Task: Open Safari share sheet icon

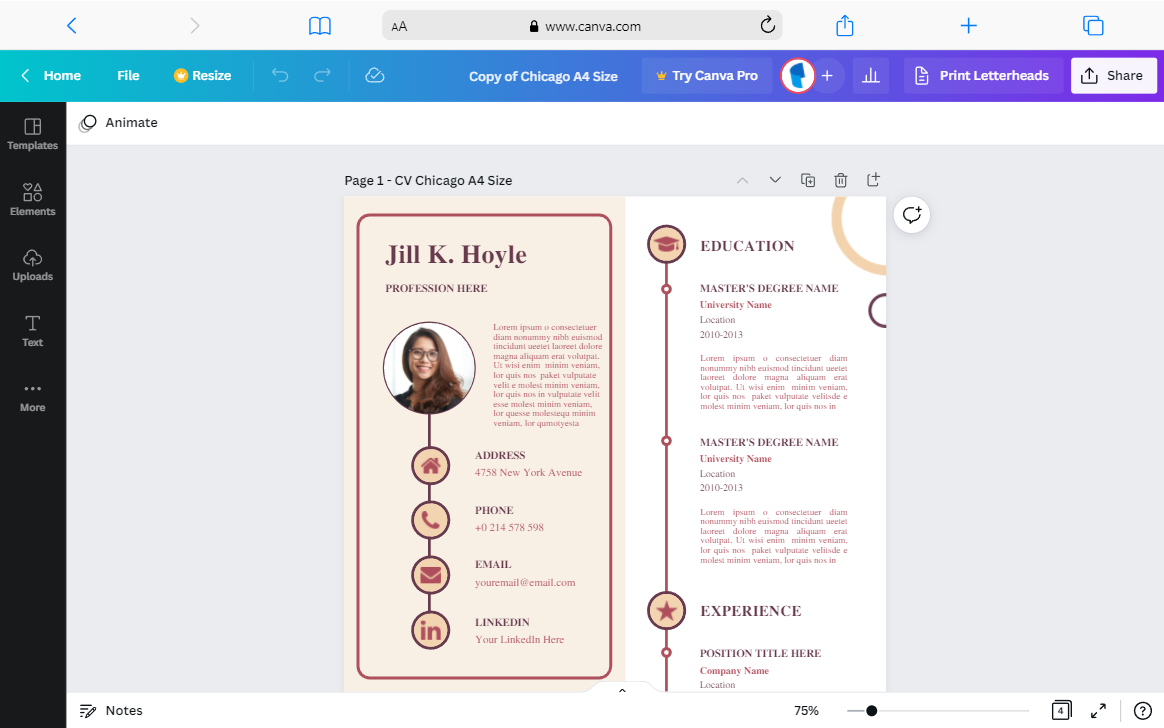Action: [x=845, y=25]
